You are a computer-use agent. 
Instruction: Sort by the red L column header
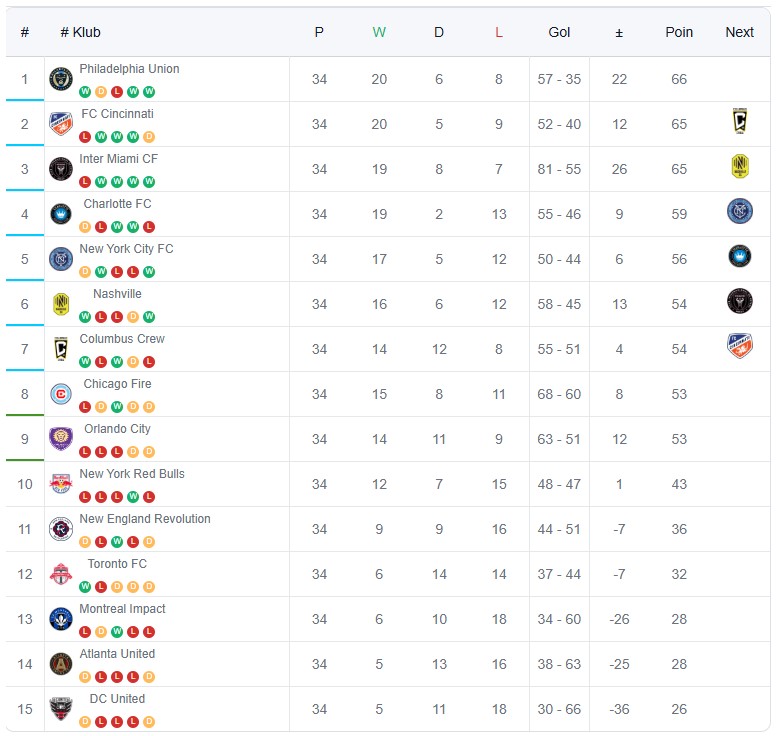(x=499, y=32)
